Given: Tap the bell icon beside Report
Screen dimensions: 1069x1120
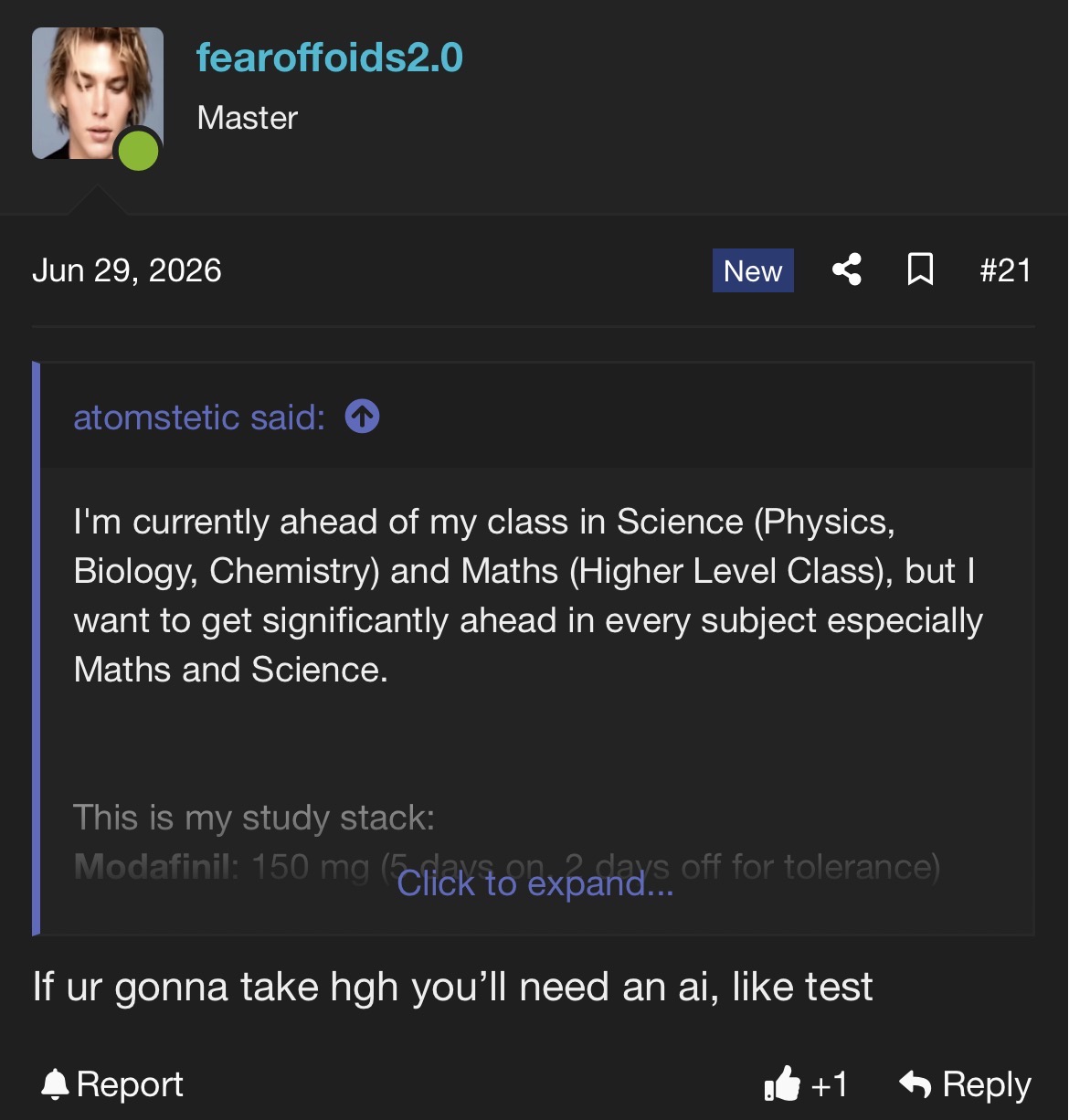Looking at the screenshot, I should click(55, 1084).
